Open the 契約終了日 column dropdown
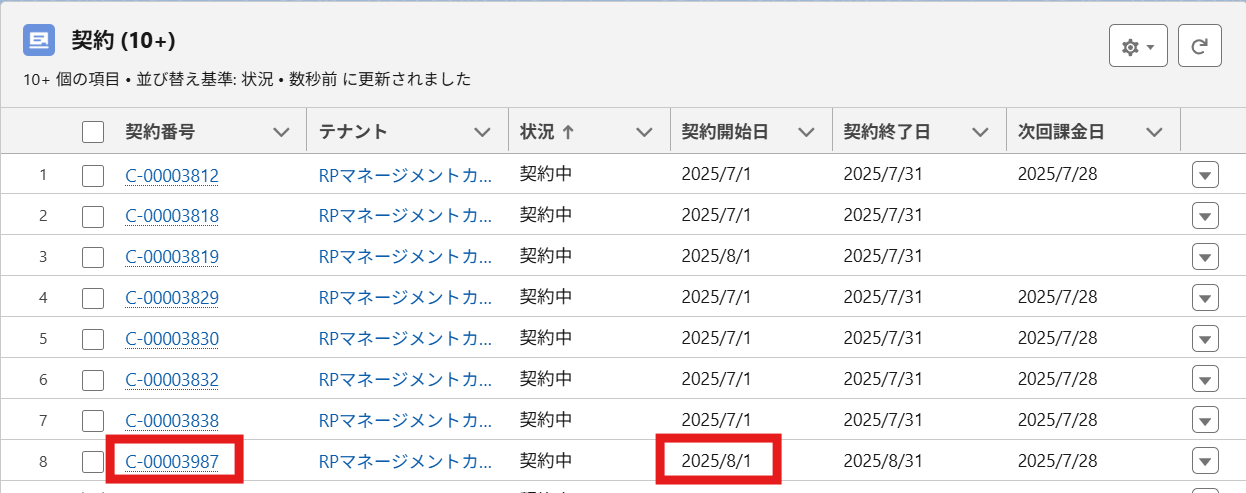 pyautogui.click(x=980, y=132)
